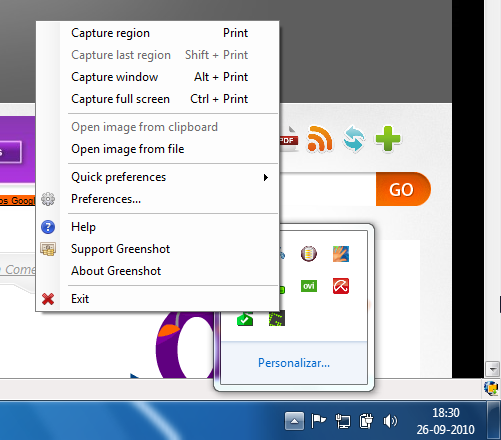Click the PDF icon on webpage

click(289, 139)
